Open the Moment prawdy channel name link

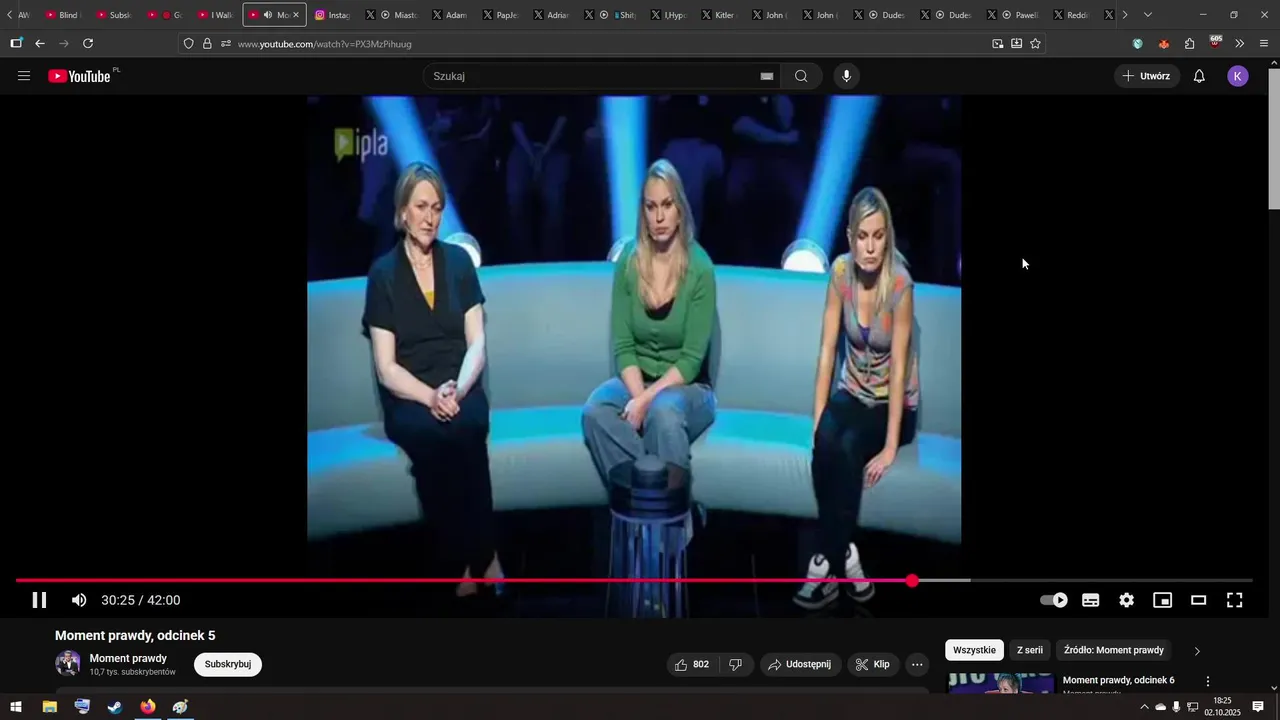128,658
